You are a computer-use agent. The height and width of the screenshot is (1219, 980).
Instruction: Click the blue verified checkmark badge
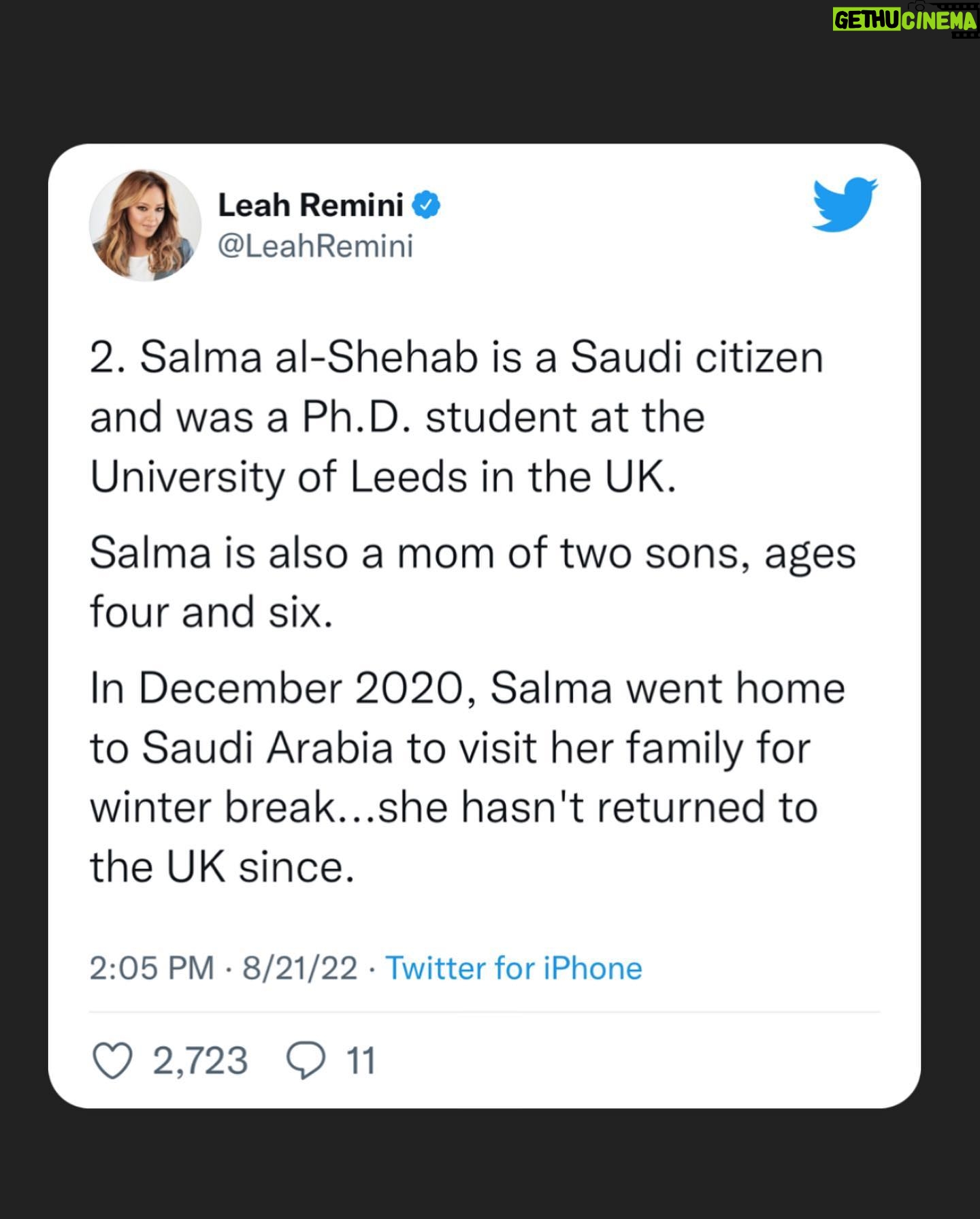(x=427, y=205)
